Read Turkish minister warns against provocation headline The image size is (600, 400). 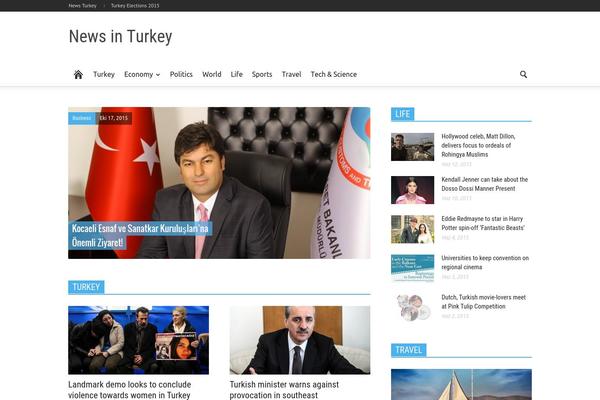(284, 390)
